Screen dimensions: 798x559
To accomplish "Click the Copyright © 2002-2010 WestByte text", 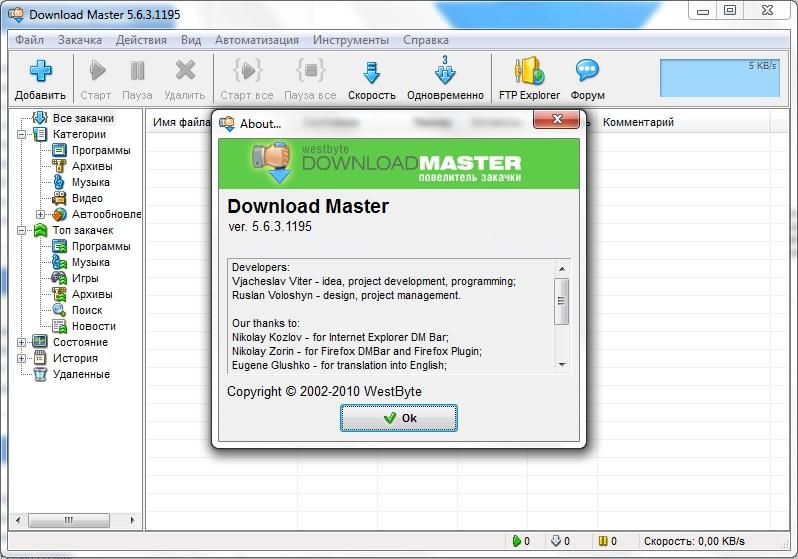I will [324, 392].
